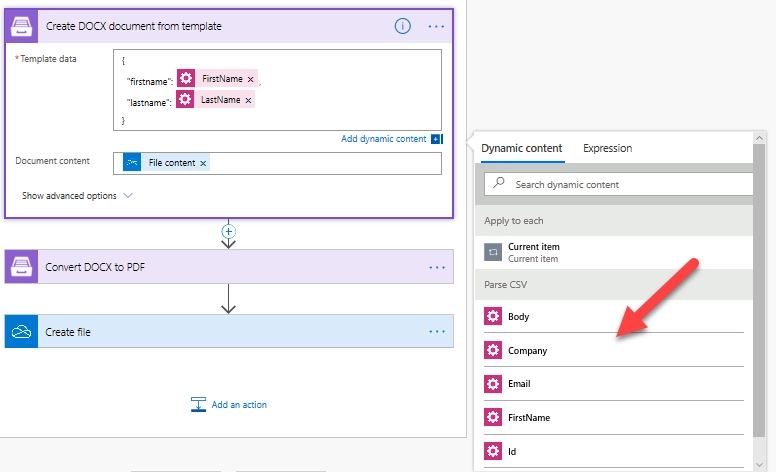
Task: Remove the File content token
Action: pyautogui.click(x=203, y=163)
